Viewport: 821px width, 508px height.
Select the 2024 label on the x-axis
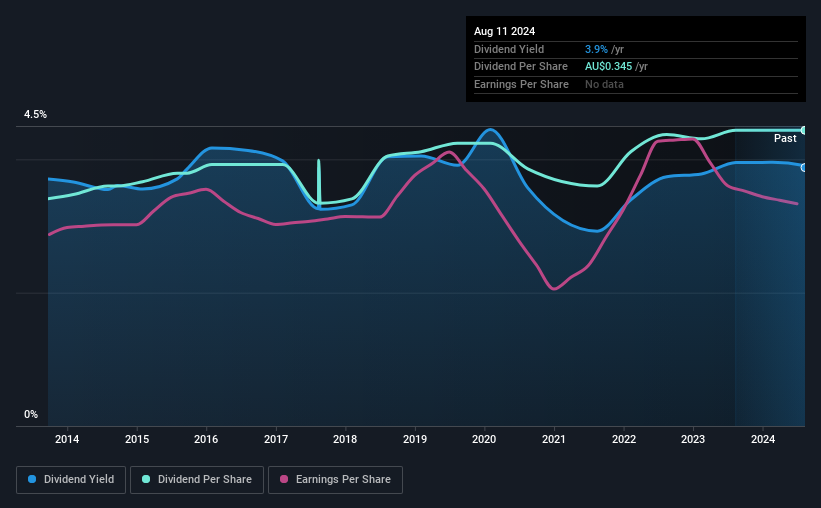click(763, 438)
